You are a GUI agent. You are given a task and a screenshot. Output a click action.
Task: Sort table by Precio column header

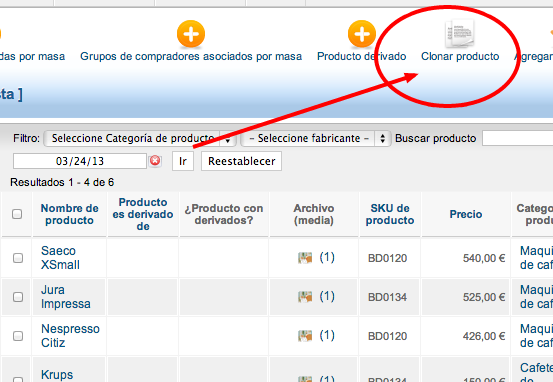[466, 214]
